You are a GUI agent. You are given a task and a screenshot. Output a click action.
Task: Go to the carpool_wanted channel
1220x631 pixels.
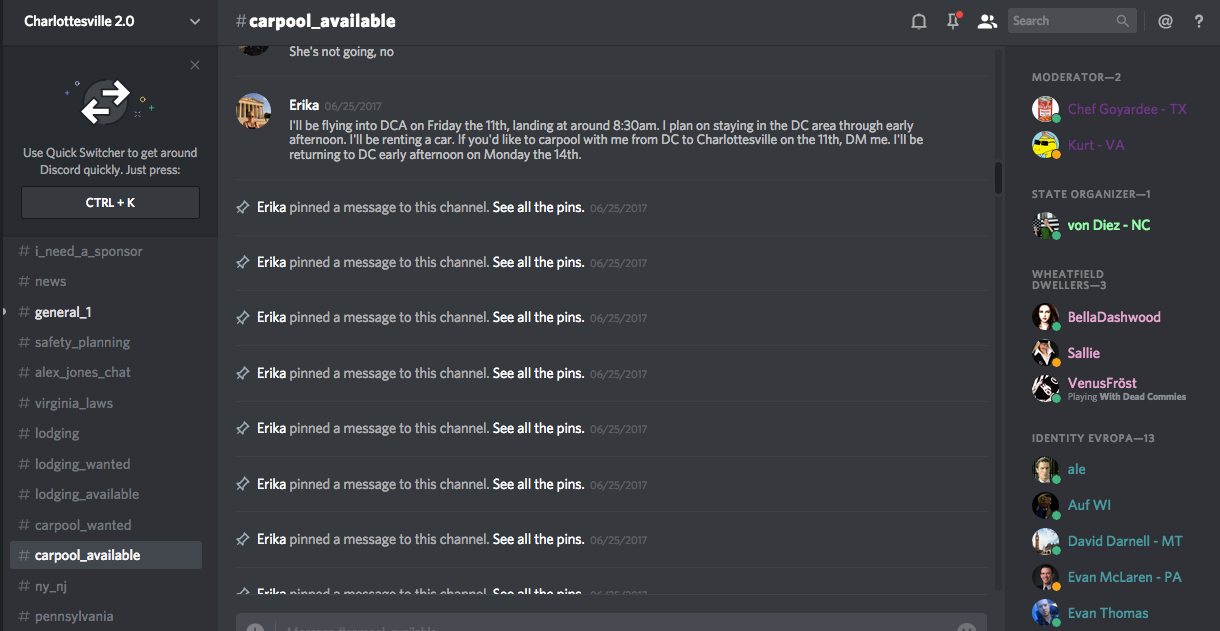83,525
